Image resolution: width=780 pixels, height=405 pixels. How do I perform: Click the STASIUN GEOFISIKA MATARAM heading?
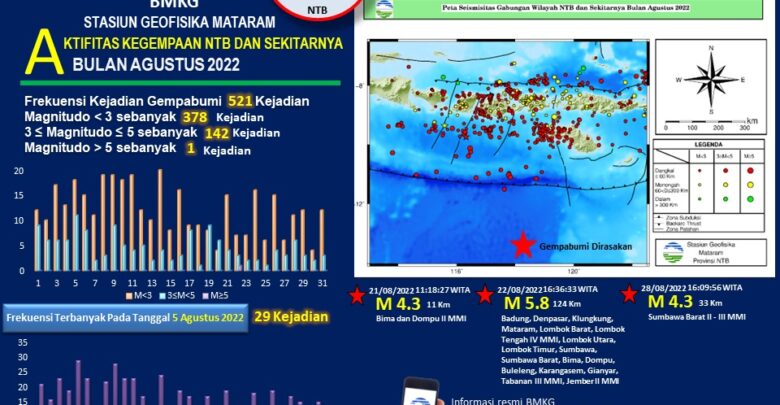[179, 22]
